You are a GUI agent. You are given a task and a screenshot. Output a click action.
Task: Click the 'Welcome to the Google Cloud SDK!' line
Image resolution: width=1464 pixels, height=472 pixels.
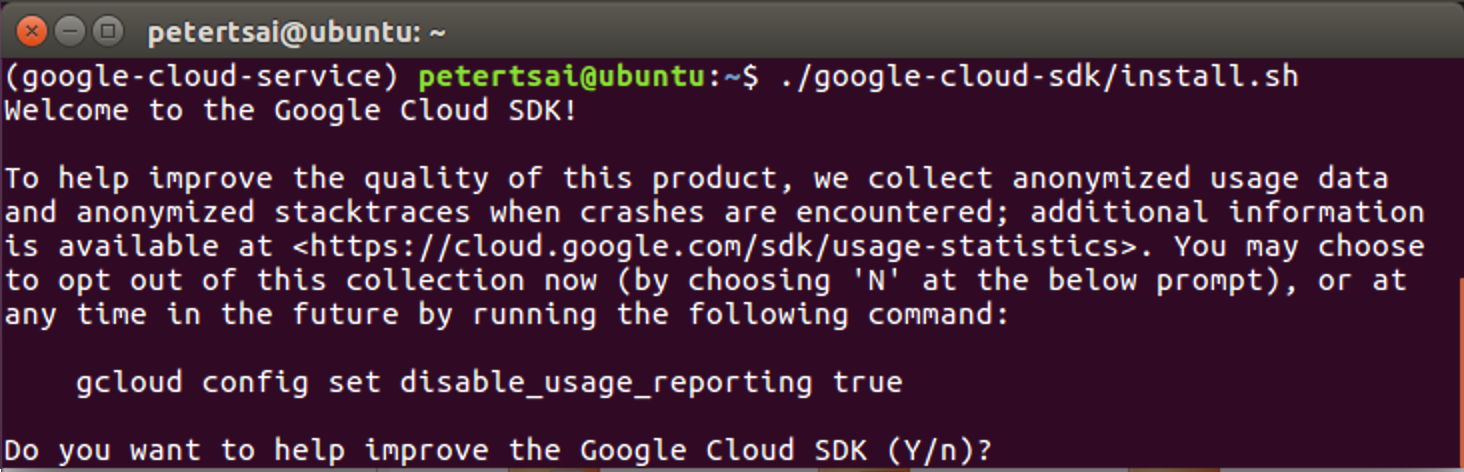(x=291, y=110)
